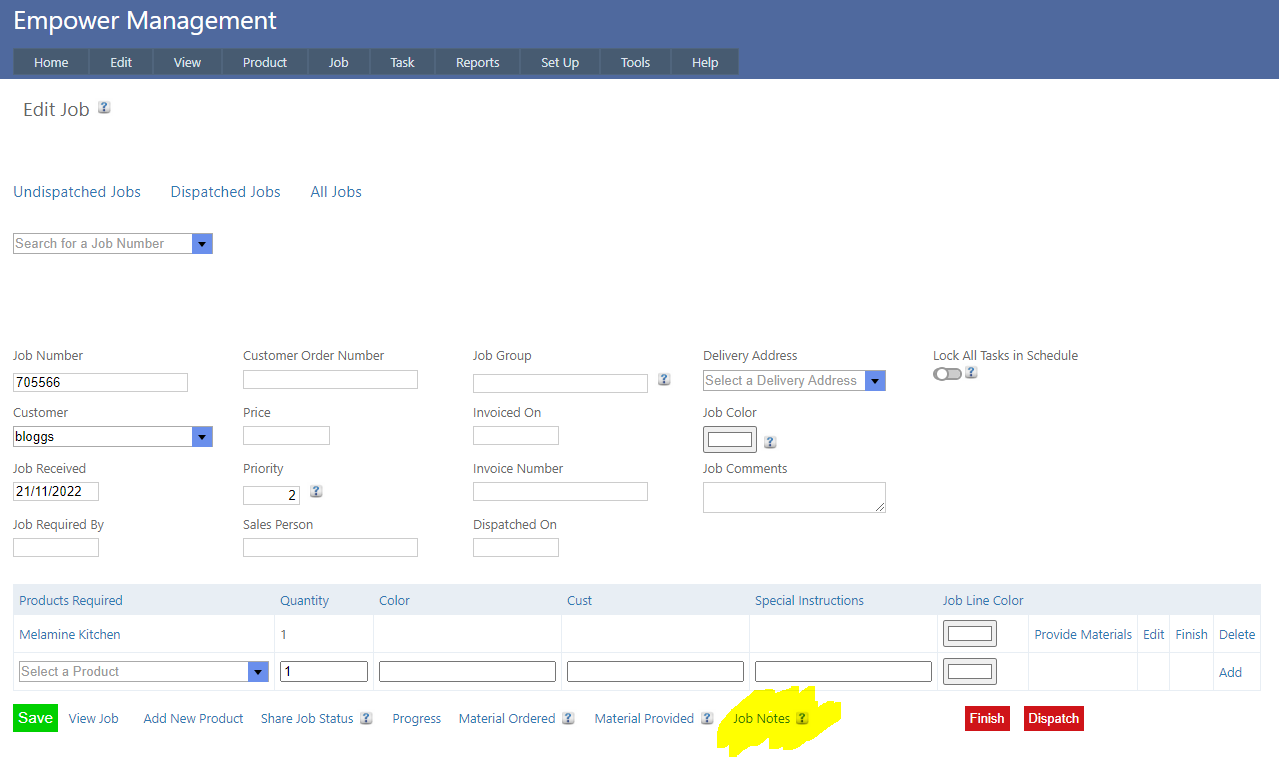Click the Job Notes help icon
This screenshot has height=777, width=1279.
pos(801,718)
